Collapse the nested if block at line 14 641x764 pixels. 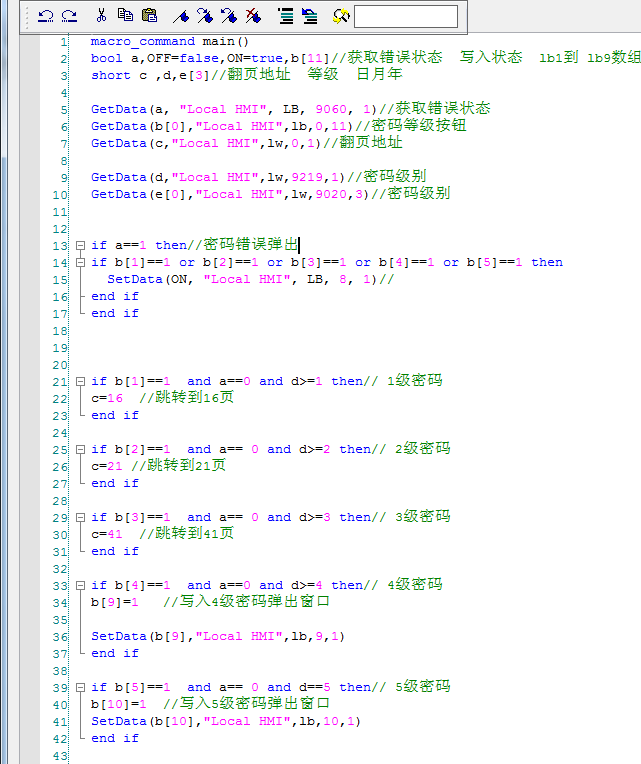(81, 262)
